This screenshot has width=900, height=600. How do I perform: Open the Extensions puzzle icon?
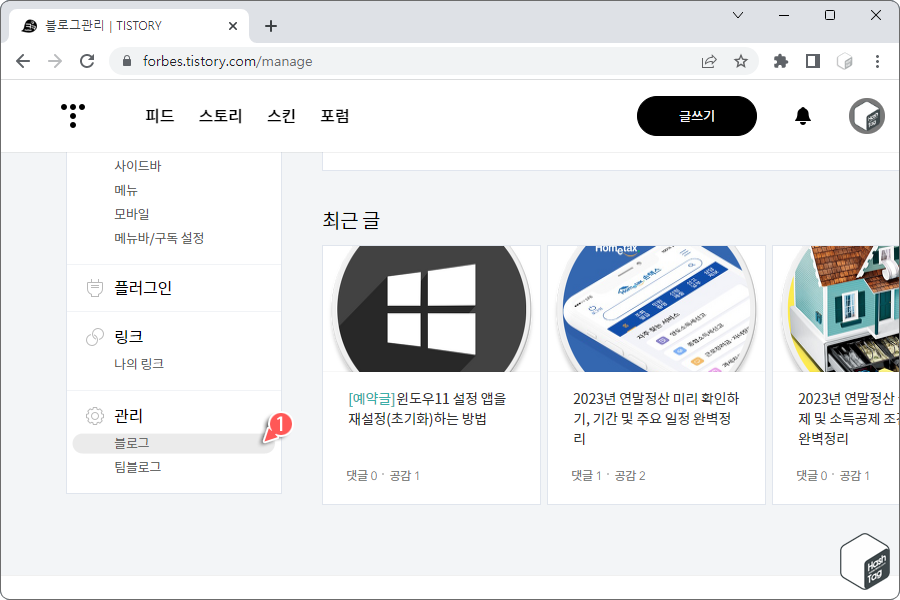click(781, 61)
